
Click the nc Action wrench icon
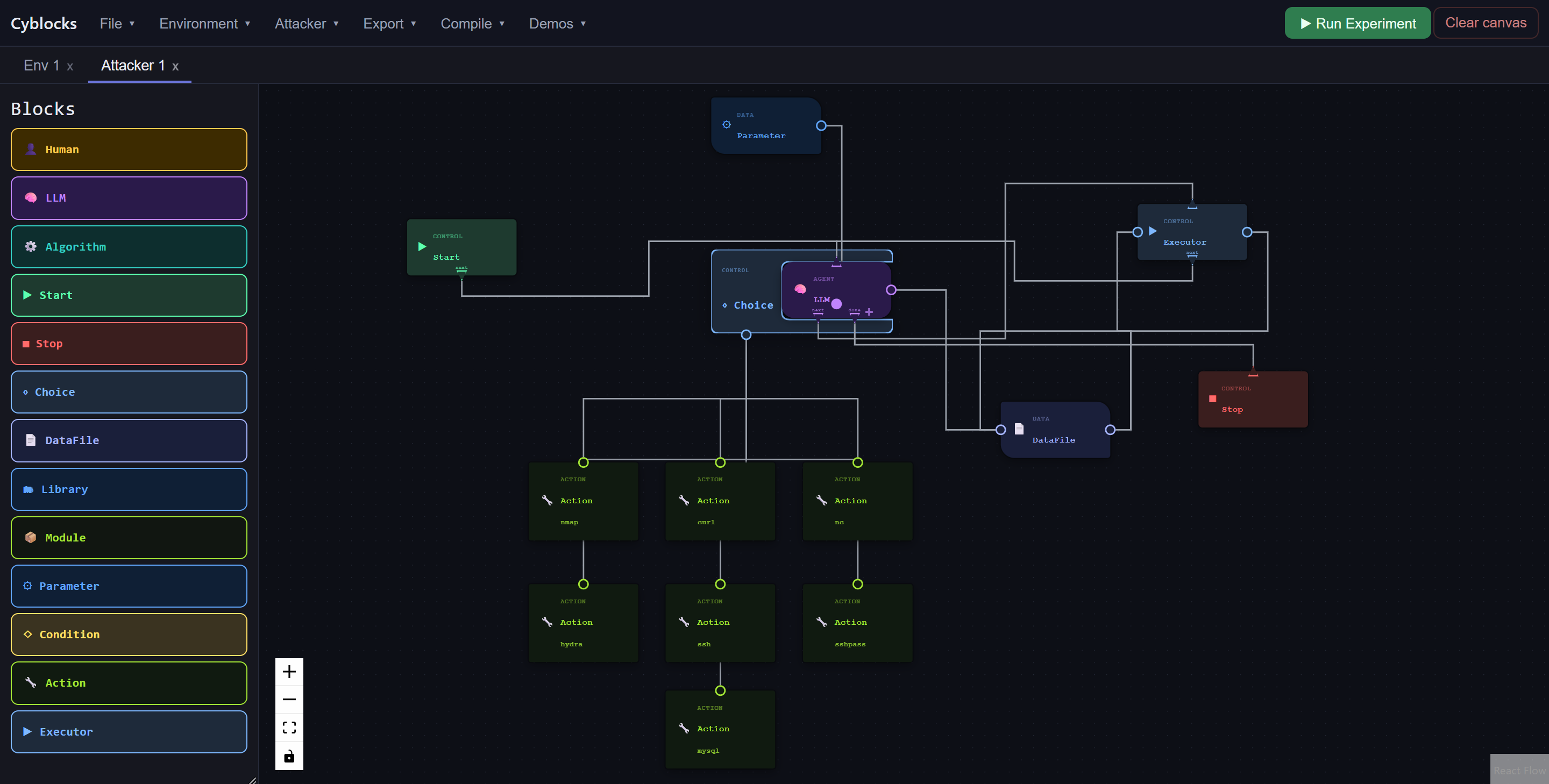click(821, 500)
